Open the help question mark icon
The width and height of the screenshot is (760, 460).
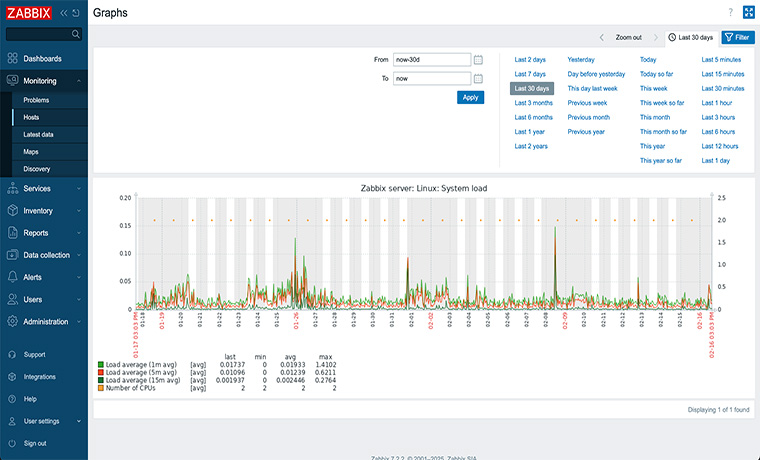(730, 12)
